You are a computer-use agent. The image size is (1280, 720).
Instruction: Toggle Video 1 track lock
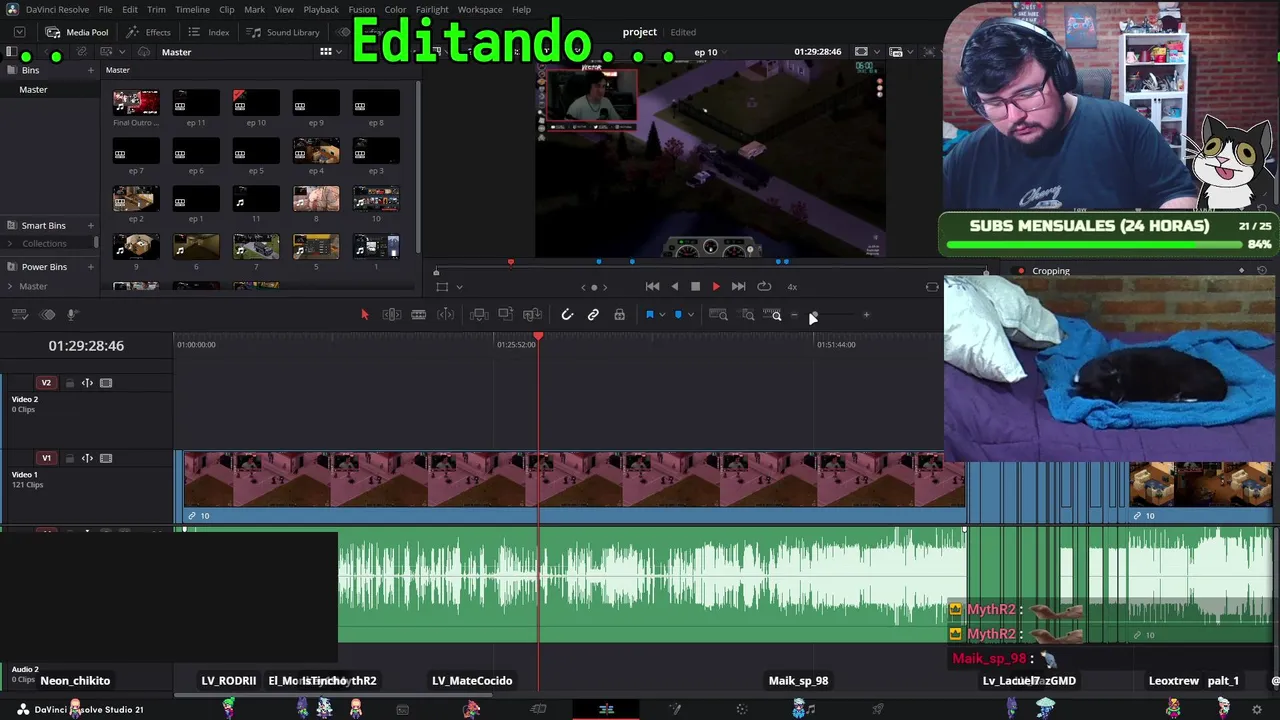coord(70,458)
